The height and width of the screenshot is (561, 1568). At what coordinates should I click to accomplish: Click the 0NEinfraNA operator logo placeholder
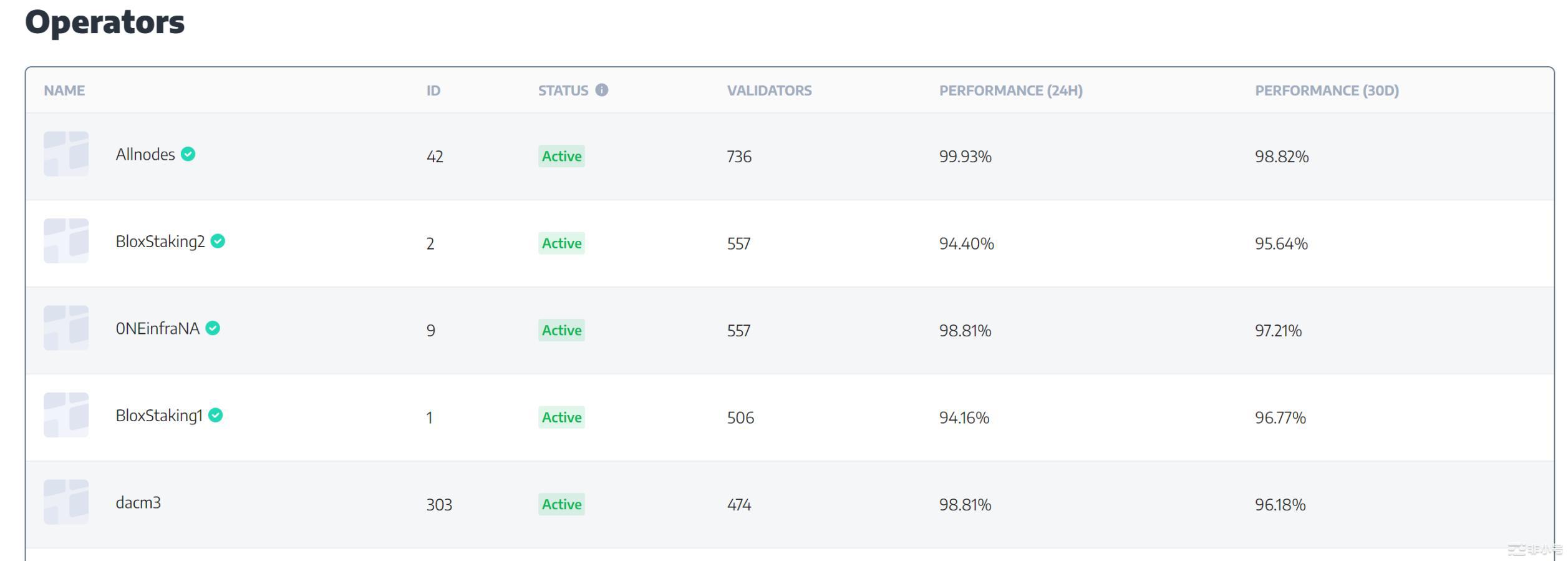coord(66,328)
